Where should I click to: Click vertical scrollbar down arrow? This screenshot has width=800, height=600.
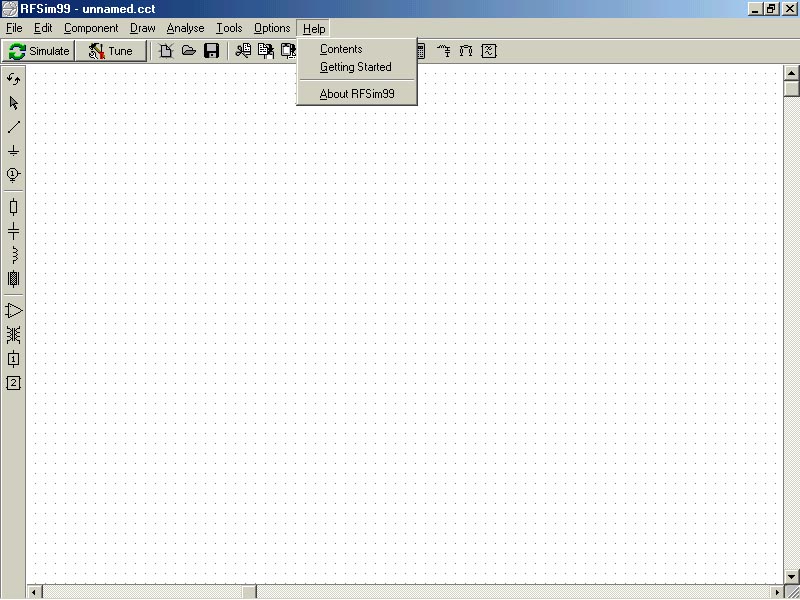(x=791, y=577)
